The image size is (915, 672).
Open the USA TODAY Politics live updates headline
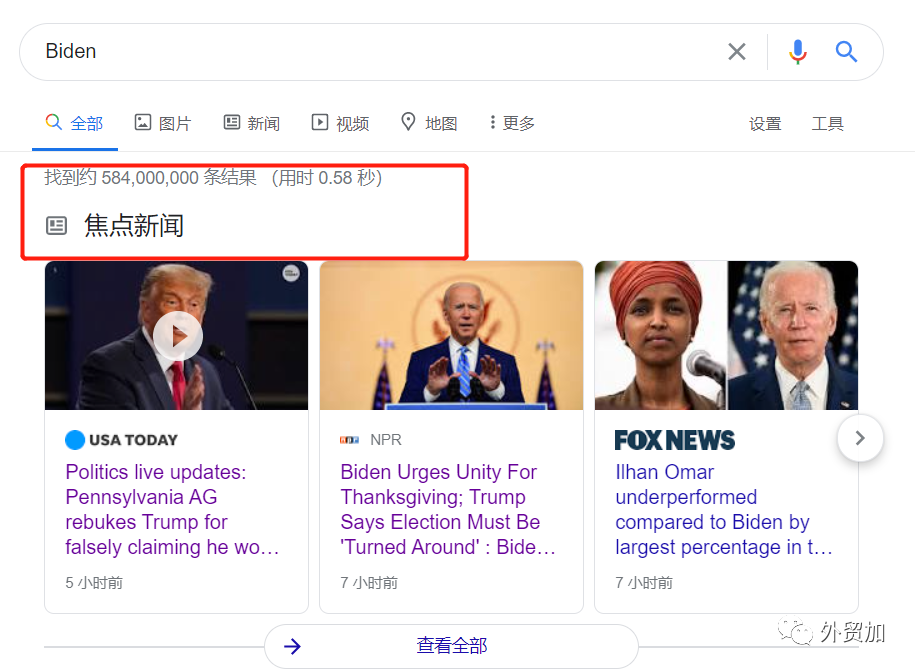point(172,509)
